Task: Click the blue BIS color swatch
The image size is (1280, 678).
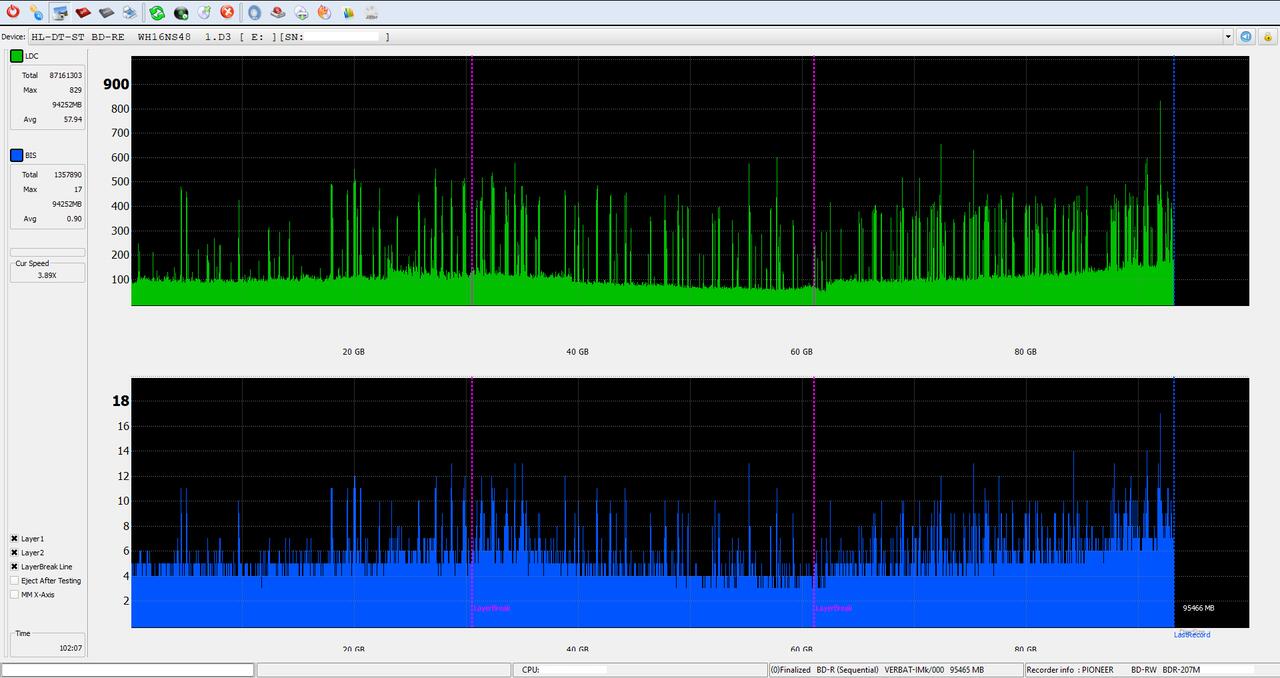Action: pos(16,155)
